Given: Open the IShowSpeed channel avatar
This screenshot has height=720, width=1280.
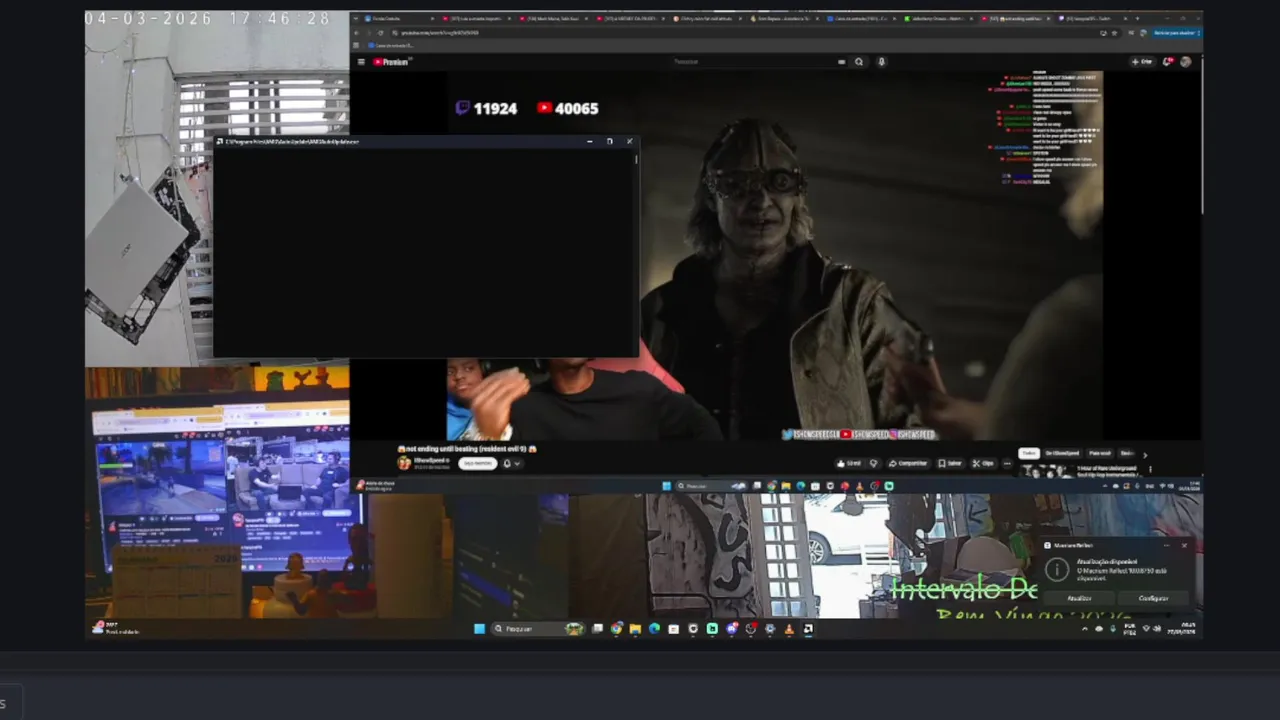Looking at the screenshot, I should (404, 463).
